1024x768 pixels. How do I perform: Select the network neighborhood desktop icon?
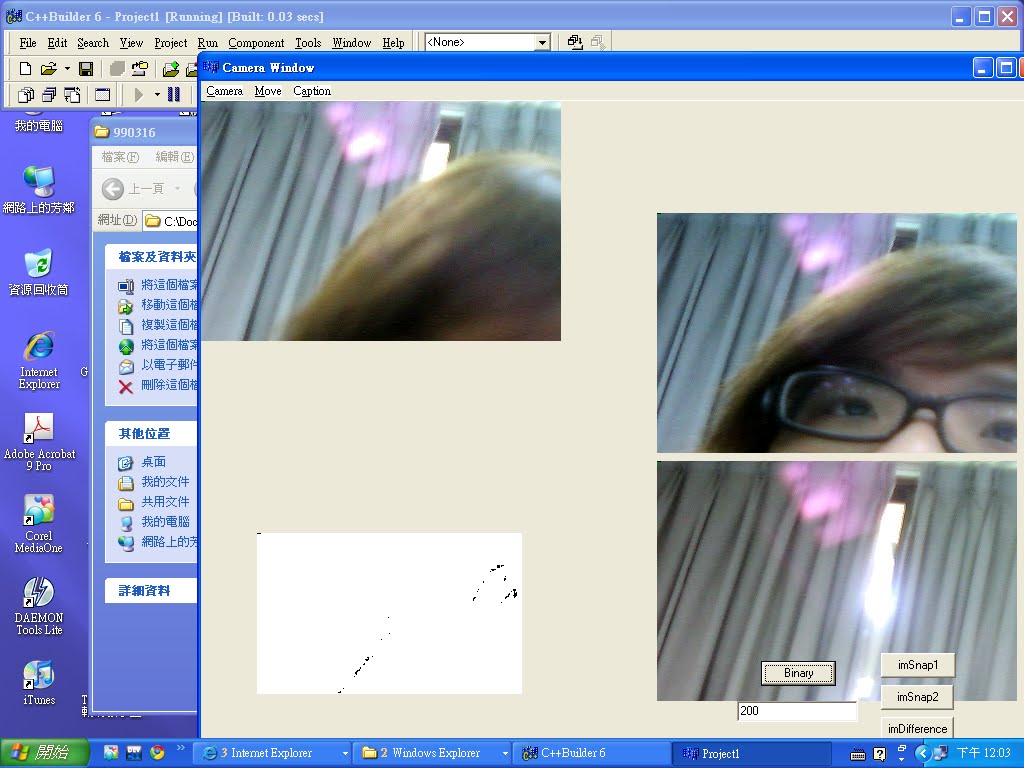(39, 189)
